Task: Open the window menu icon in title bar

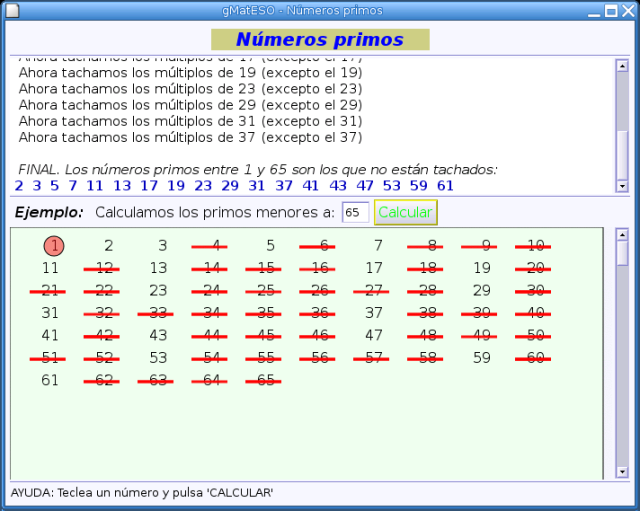Action: [x=9, y=9]
